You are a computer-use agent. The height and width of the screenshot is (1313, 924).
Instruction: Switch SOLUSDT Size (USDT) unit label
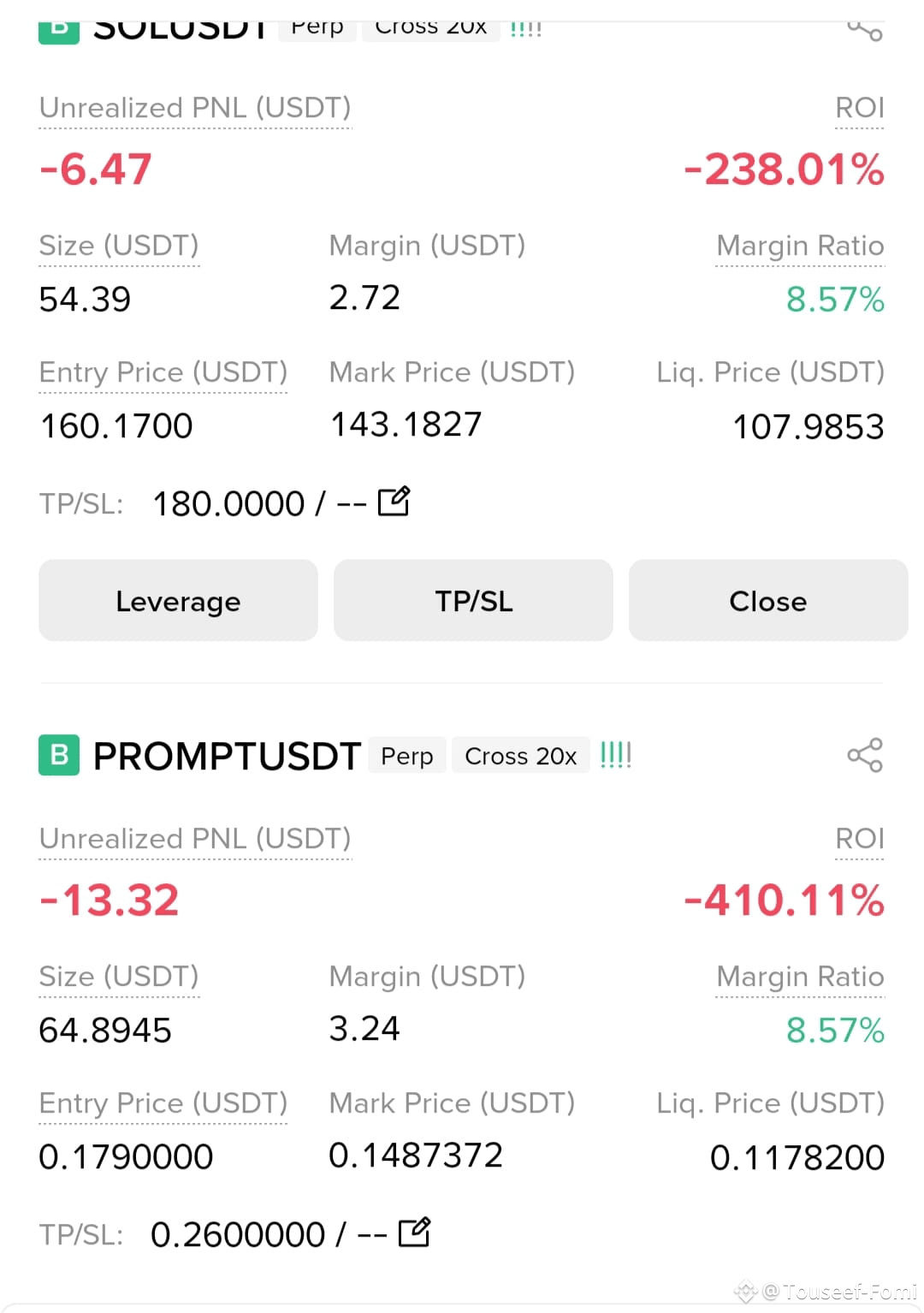(x=119, y=246)
